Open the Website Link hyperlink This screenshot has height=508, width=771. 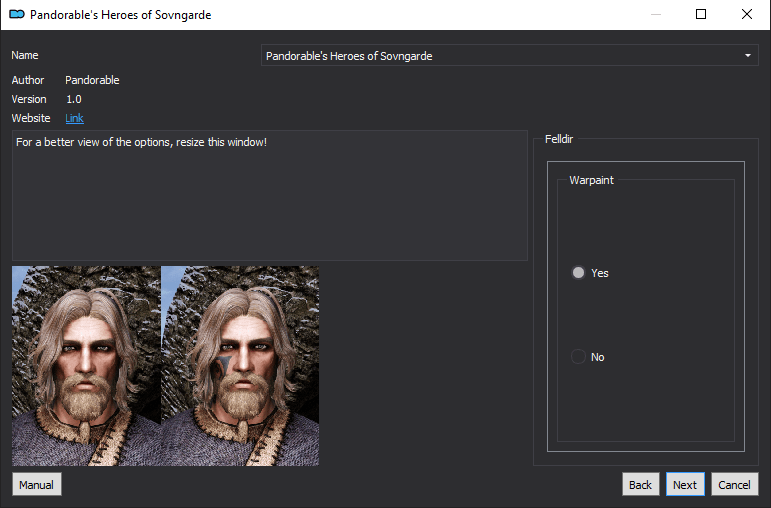[x=74, y=118]
